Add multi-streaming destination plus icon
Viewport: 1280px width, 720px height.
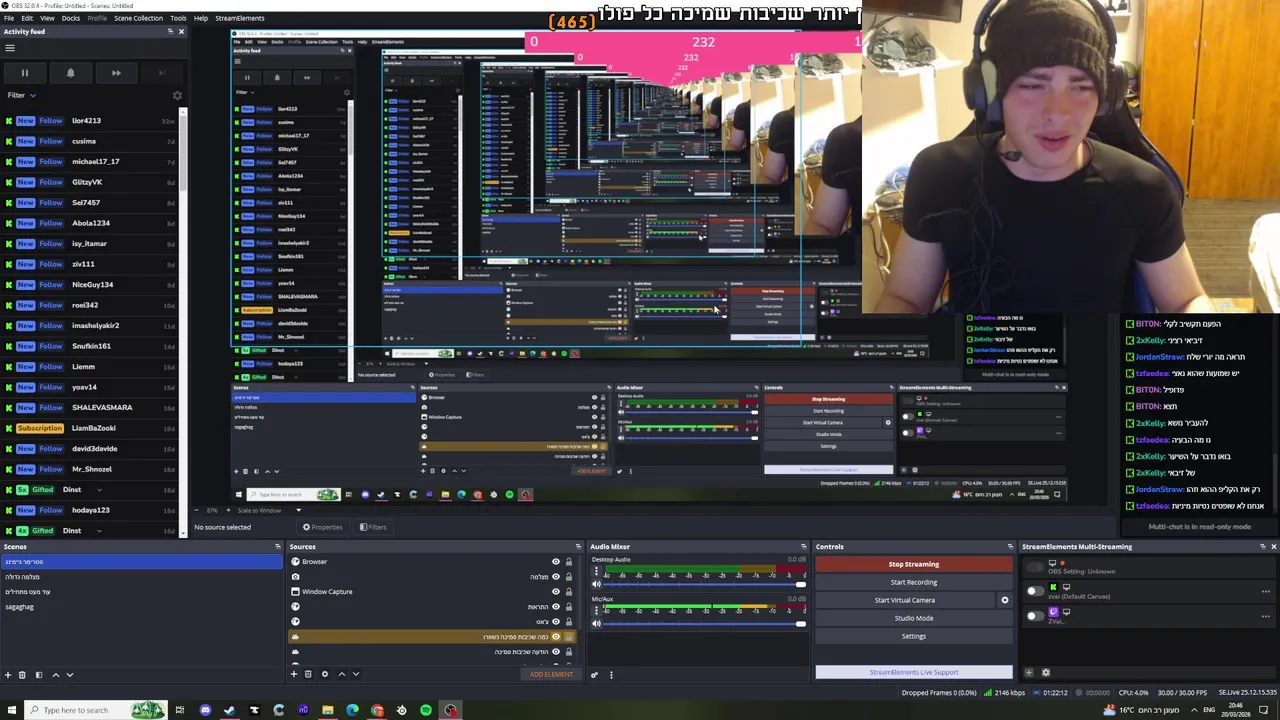click(x=1029, y=673)
